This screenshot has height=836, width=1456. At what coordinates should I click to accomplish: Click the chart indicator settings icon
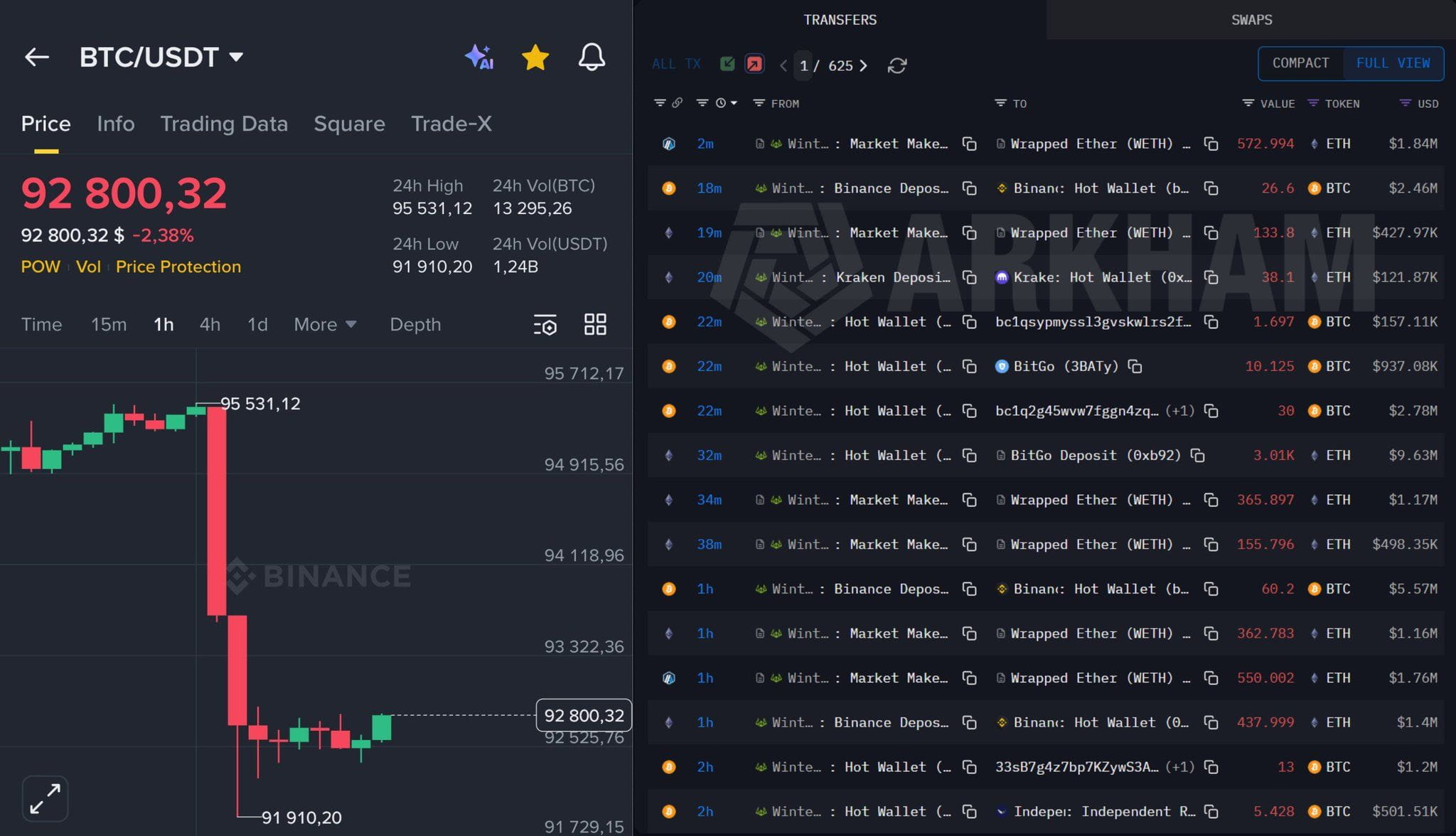[x=545, y=325]
